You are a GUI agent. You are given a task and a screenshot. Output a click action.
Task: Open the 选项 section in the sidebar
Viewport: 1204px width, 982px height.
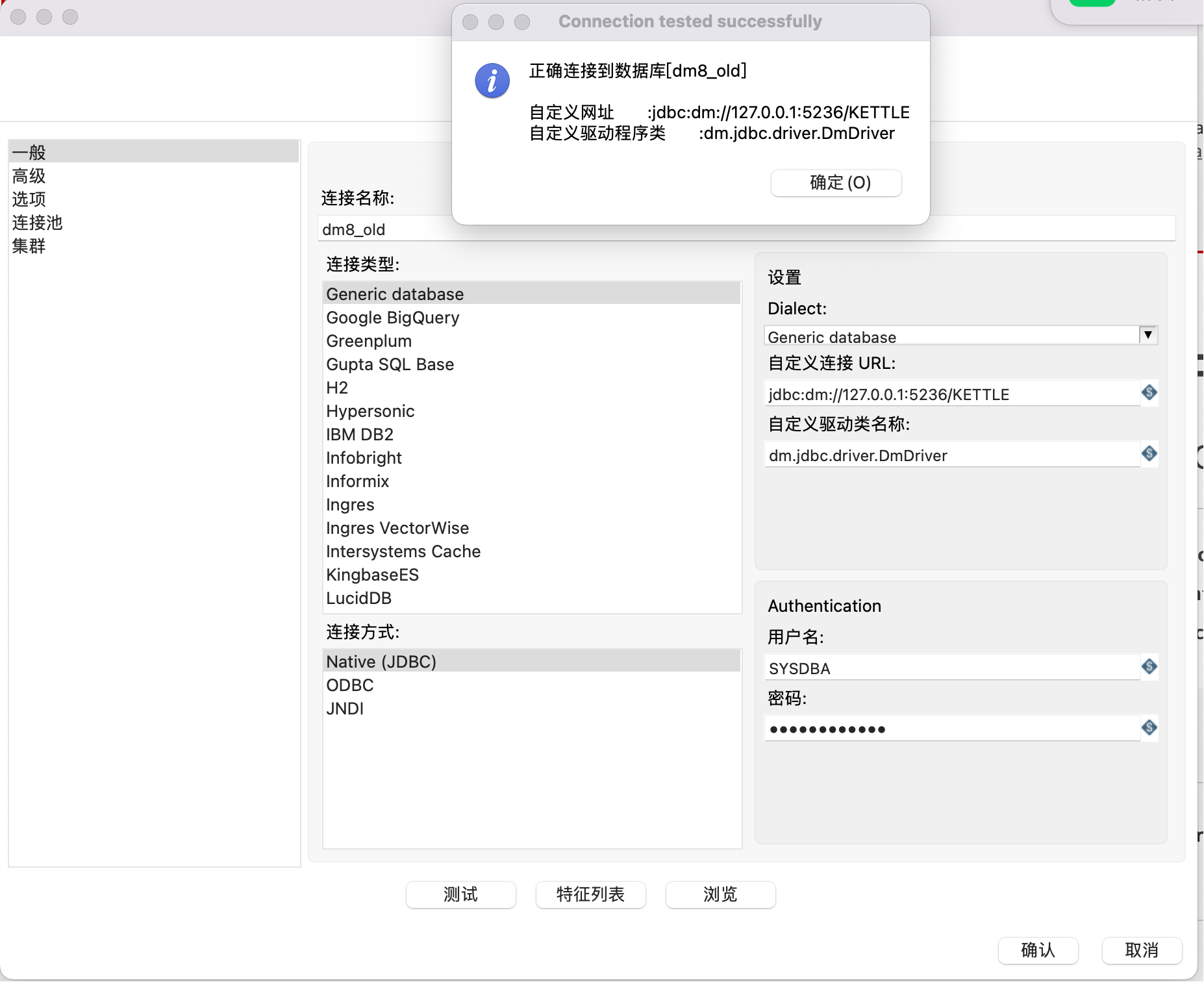click(28, 199)
